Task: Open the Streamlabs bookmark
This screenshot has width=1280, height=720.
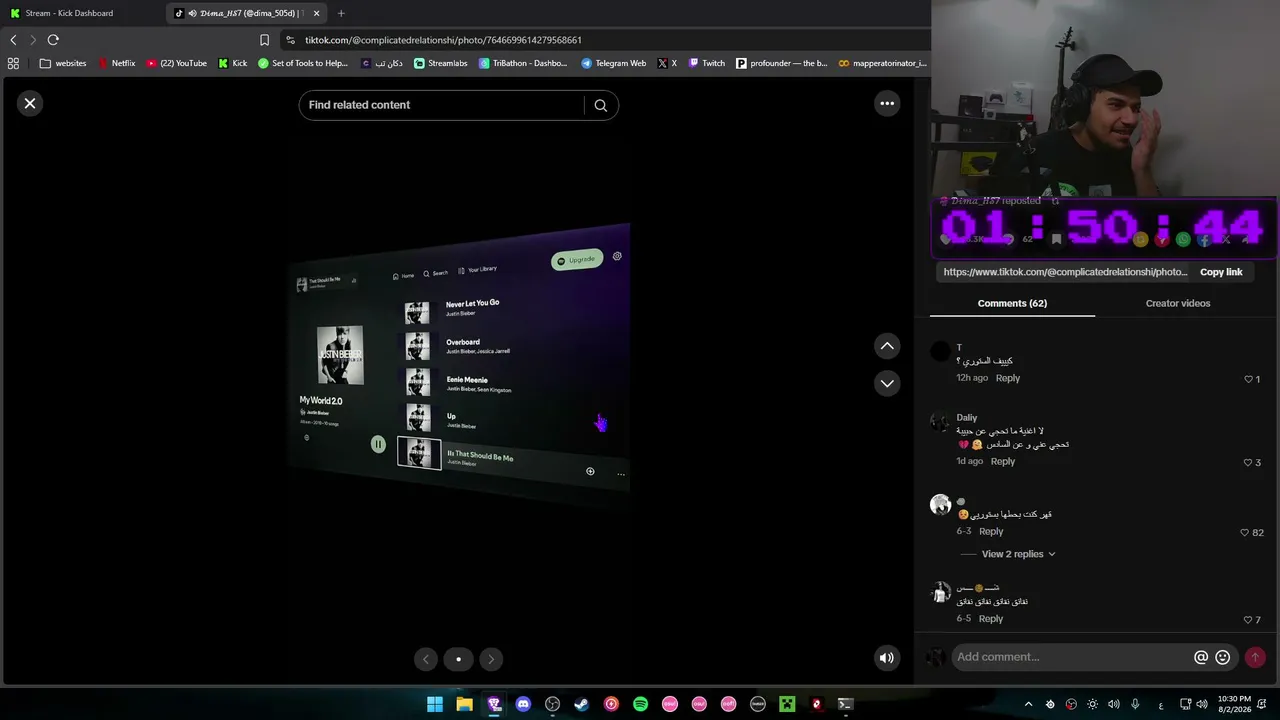Action: 440,63
